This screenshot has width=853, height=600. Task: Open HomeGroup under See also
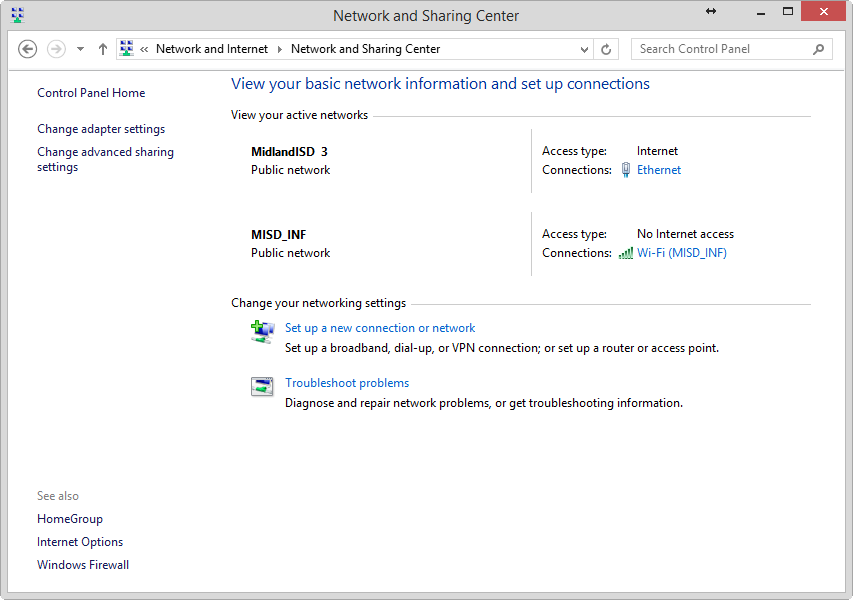click(70, 519)
